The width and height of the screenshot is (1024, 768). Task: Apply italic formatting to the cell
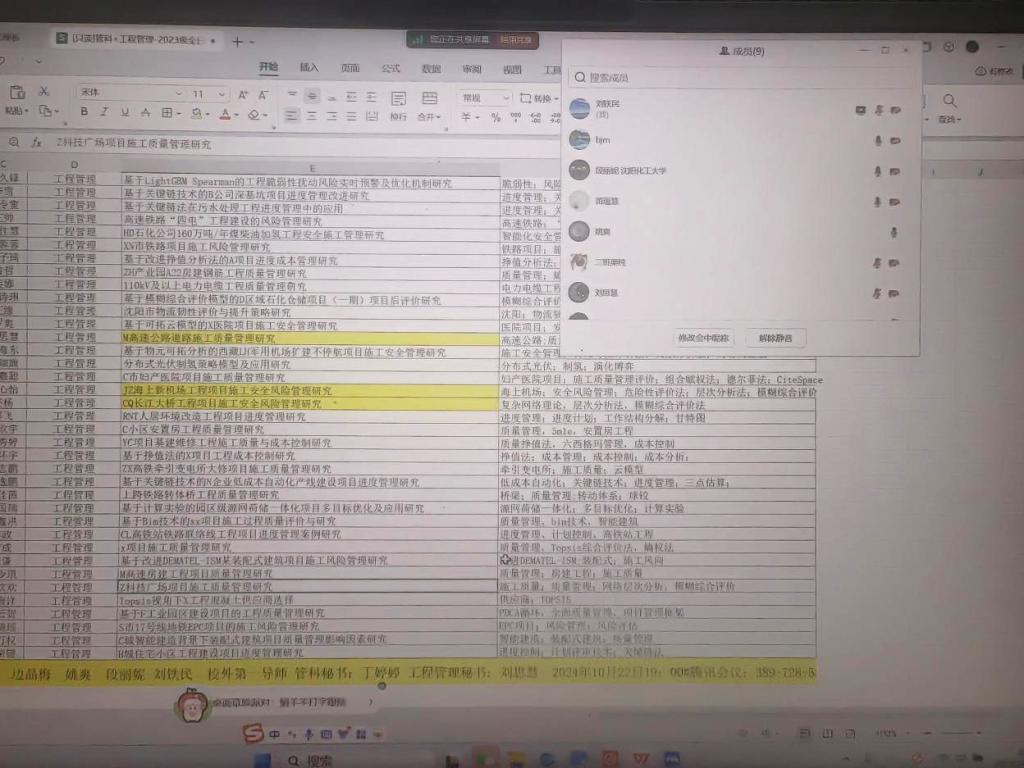pos(103,112)
